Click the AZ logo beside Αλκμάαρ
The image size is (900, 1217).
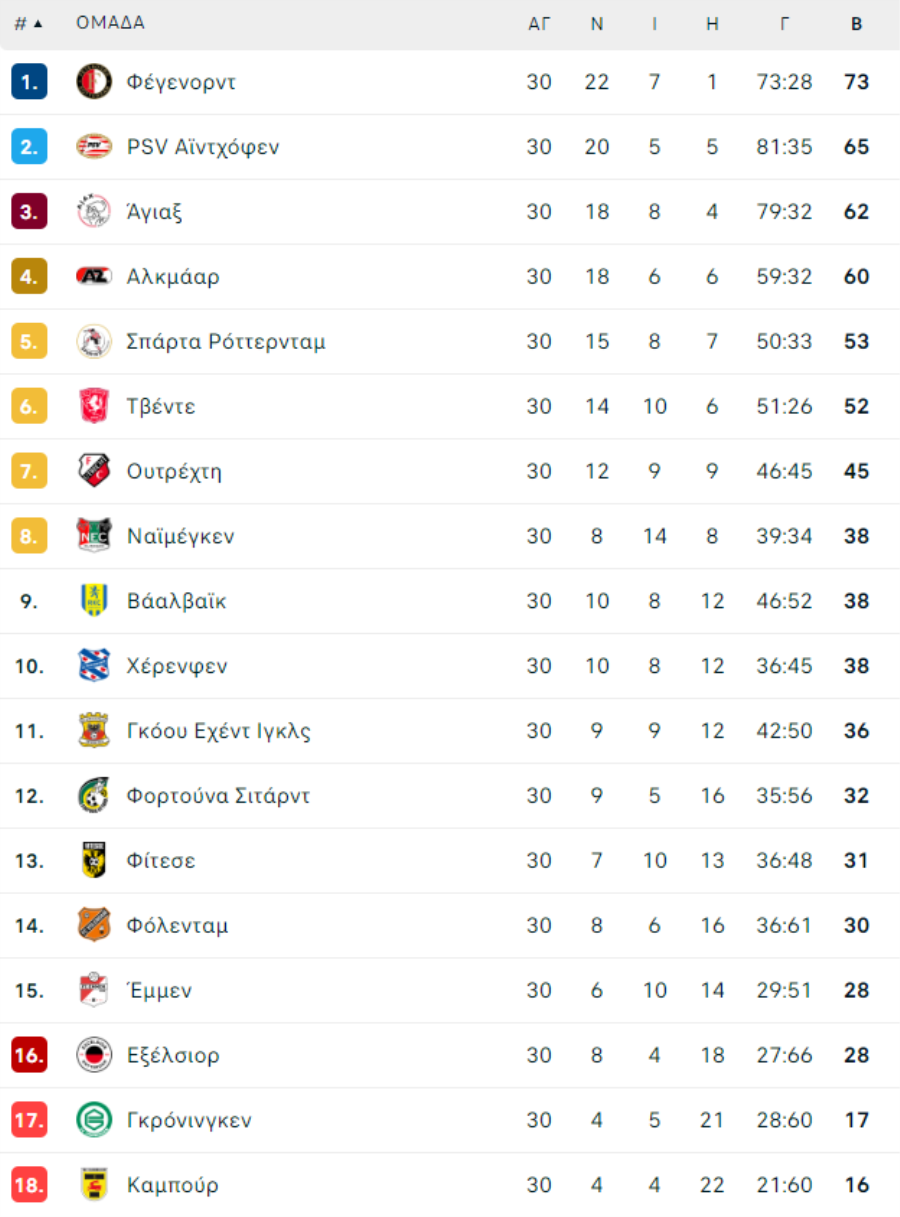tap(94, 277)
